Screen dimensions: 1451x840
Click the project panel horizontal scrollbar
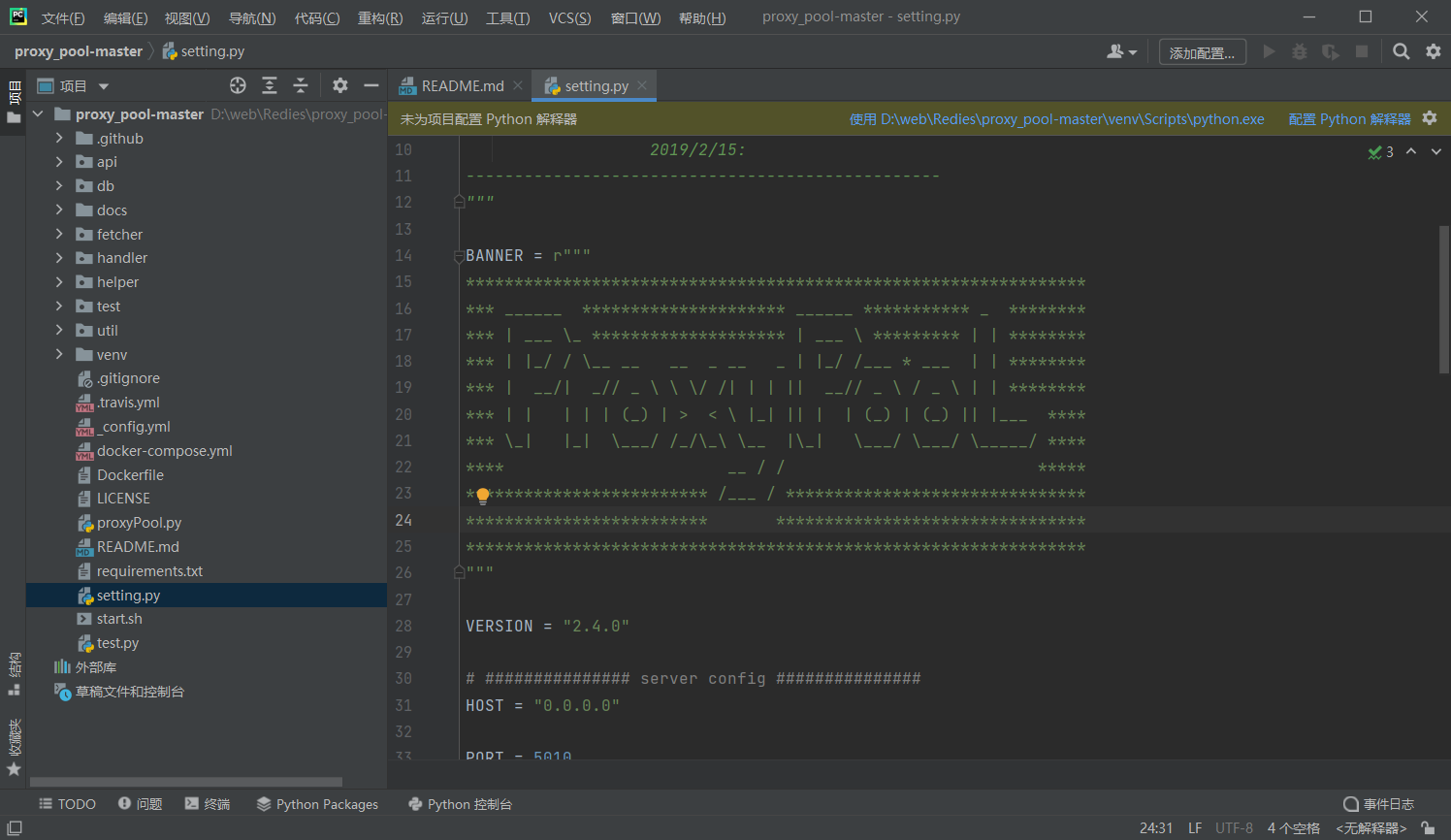pos(186,782)
